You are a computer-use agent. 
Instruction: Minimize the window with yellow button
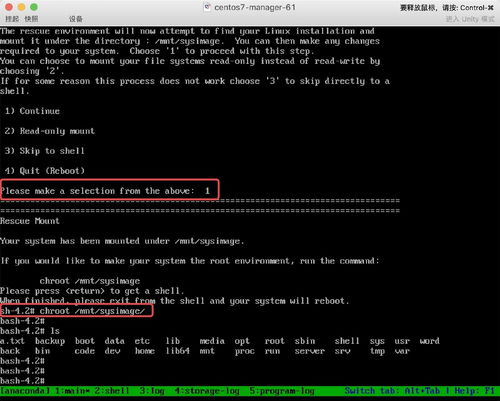pos(21,7)
